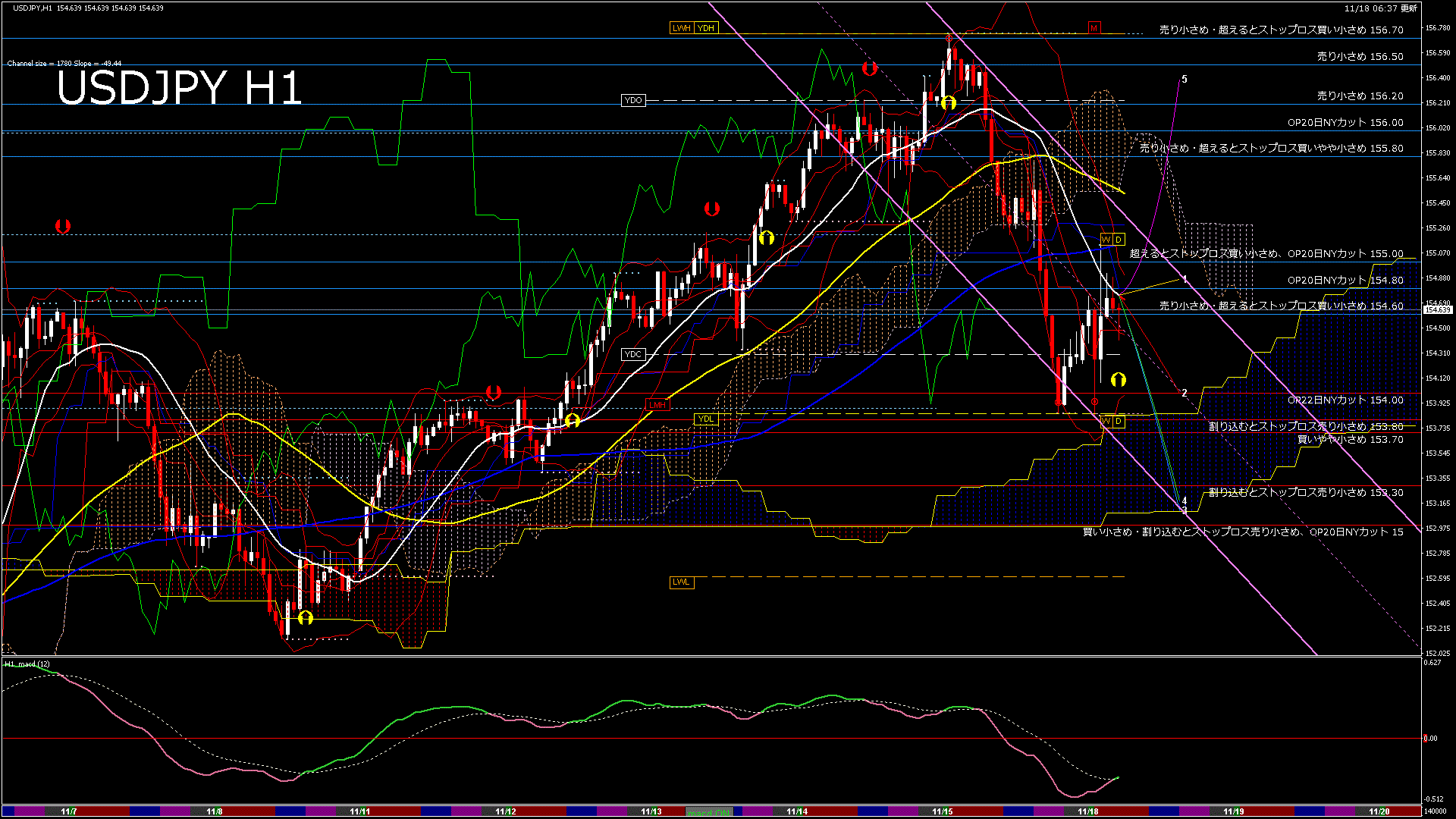Click OP20日NYカット 156.00 annotation
1456x819 pixels.
1345,122
